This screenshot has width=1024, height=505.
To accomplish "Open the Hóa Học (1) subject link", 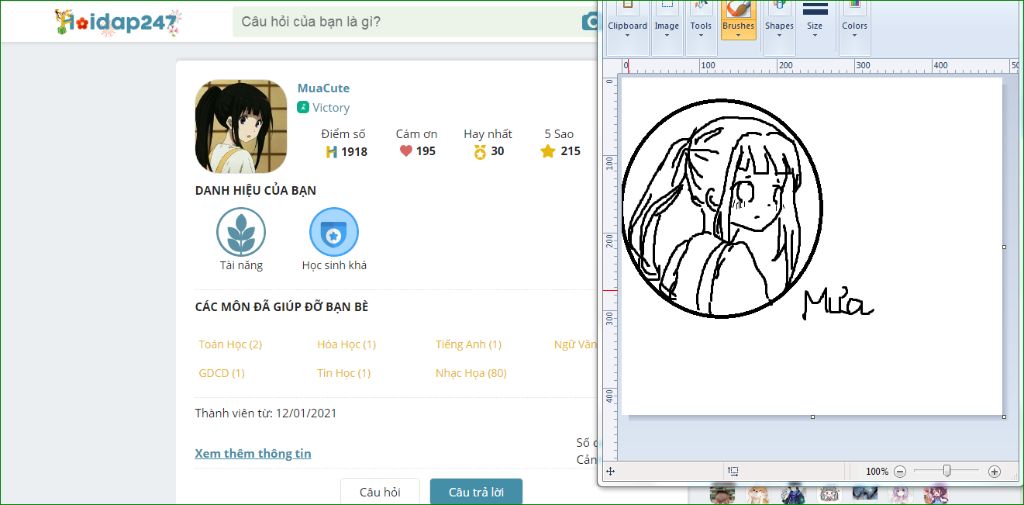I will pos(347,344).
